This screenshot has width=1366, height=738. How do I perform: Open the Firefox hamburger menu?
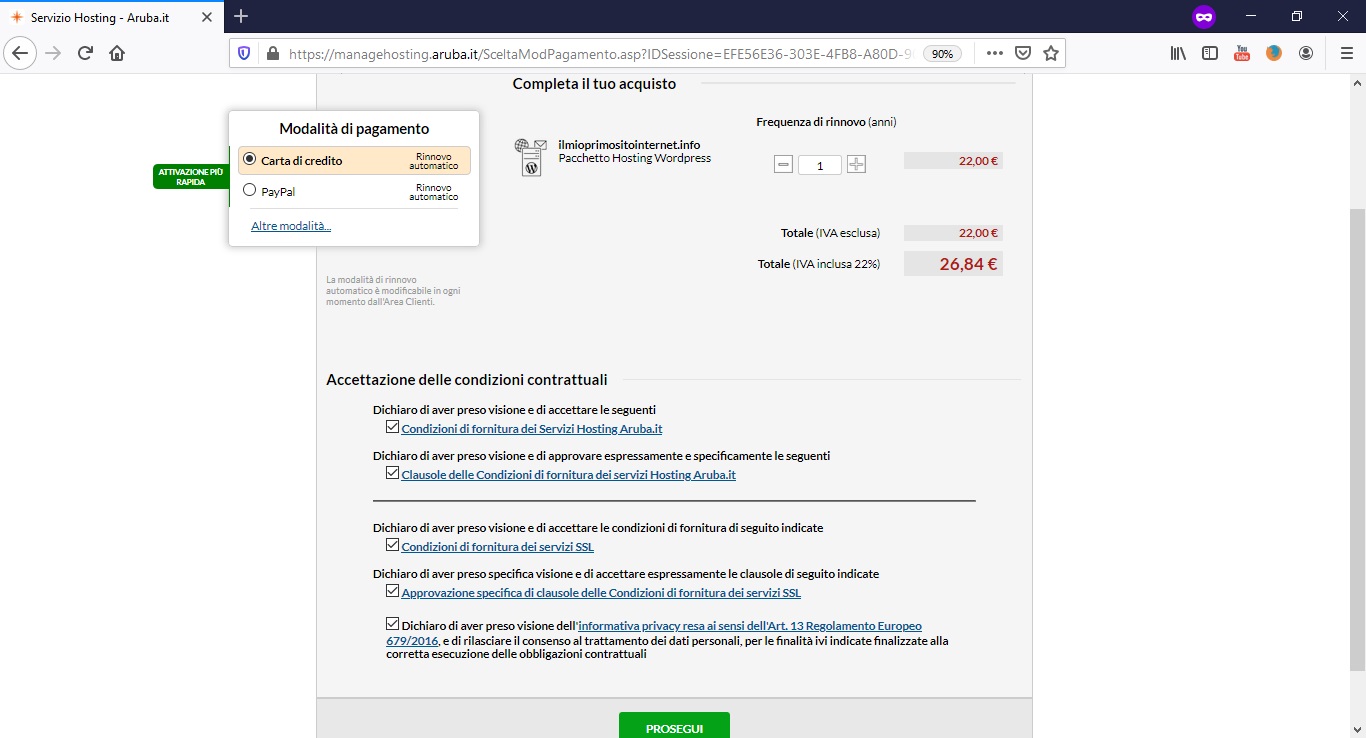coord(1346,53)
